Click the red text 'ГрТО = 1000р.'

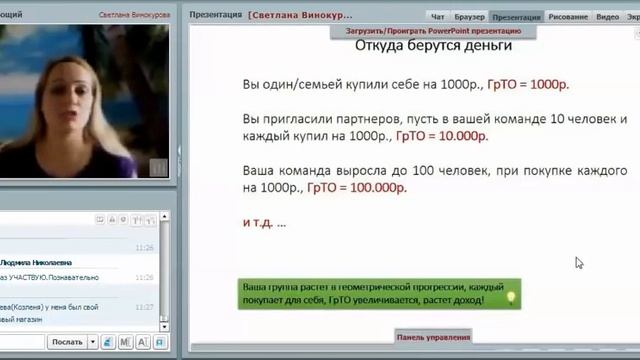click(528, 84)
